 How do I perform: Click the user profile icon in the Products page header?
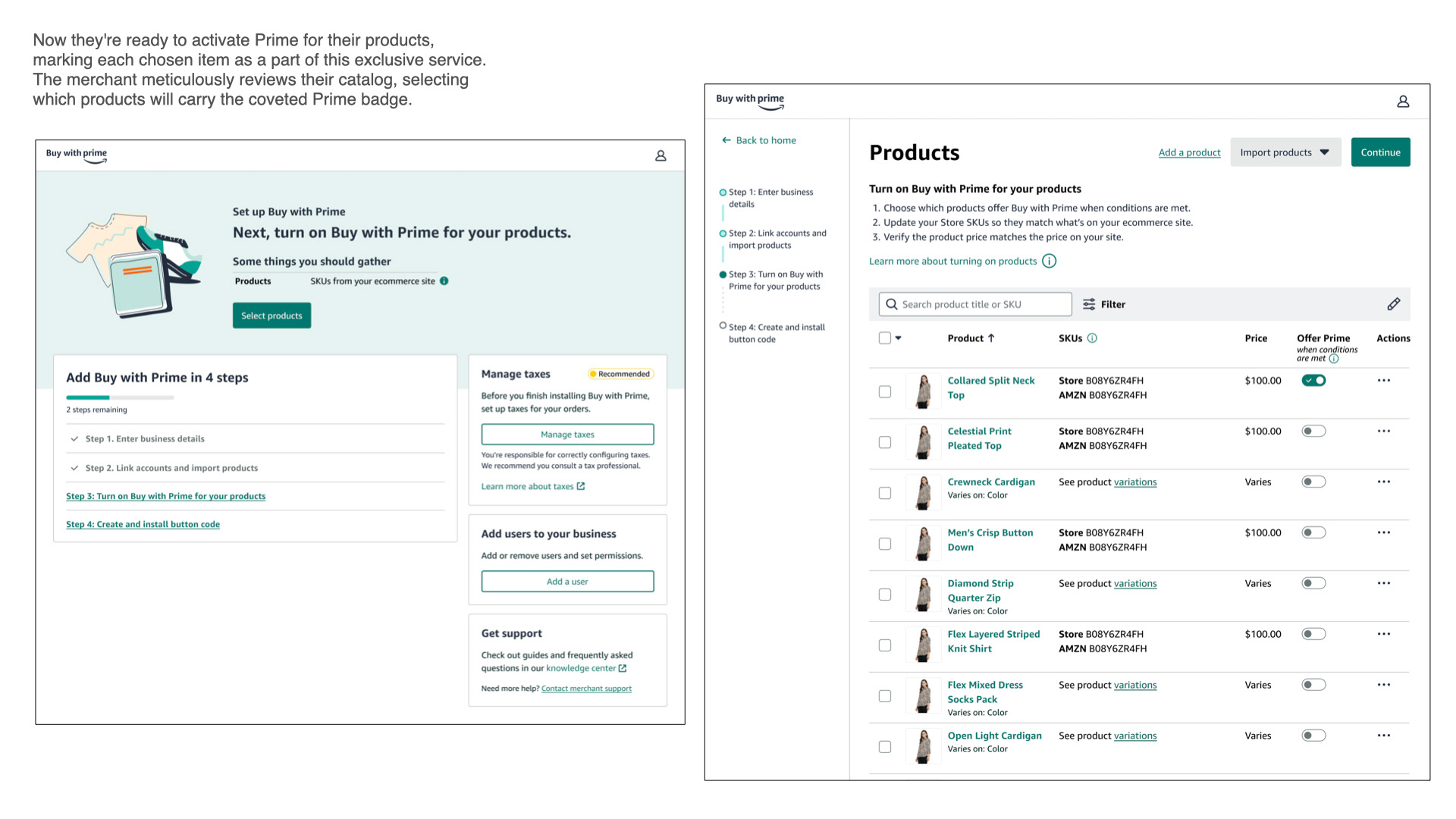click(x=1403, y=102)
